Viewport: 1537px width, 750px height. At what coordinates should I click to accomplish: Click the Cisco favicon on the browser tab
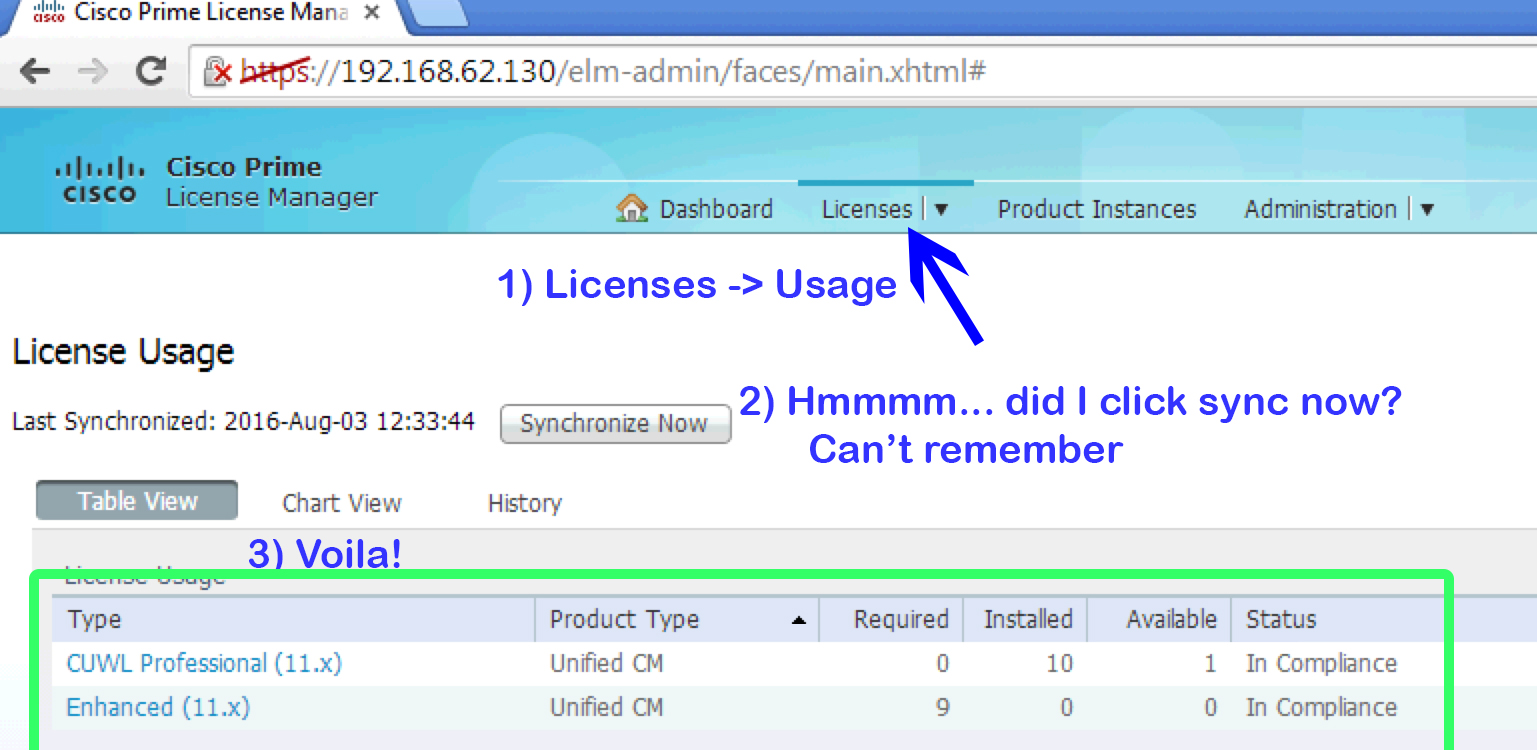pyautogui.click(x=49, y=12)
